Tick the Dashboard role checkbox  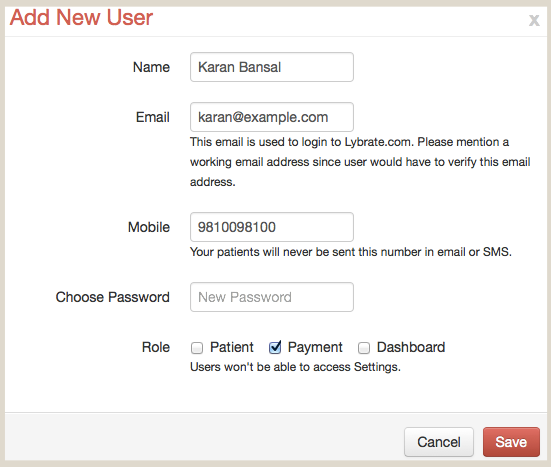point(364,348)
